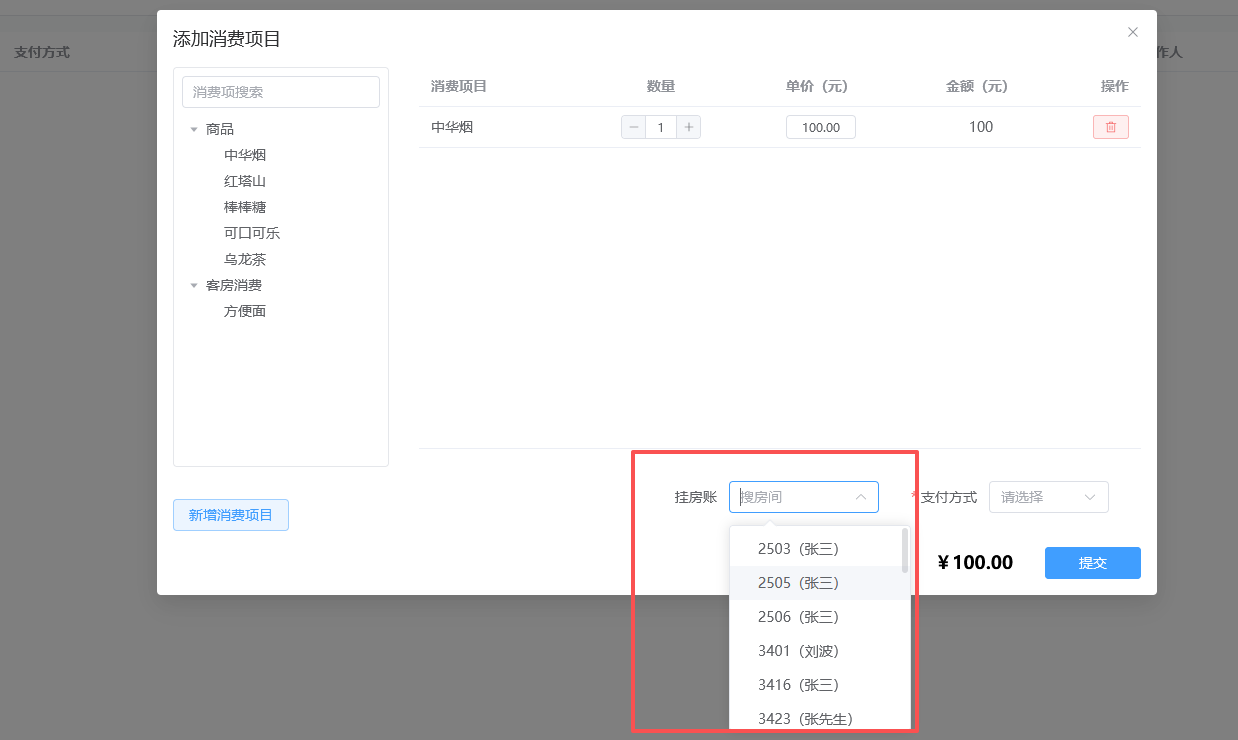
Task: Edit the 单价 field showing 100.00
Action: (821, 128)
